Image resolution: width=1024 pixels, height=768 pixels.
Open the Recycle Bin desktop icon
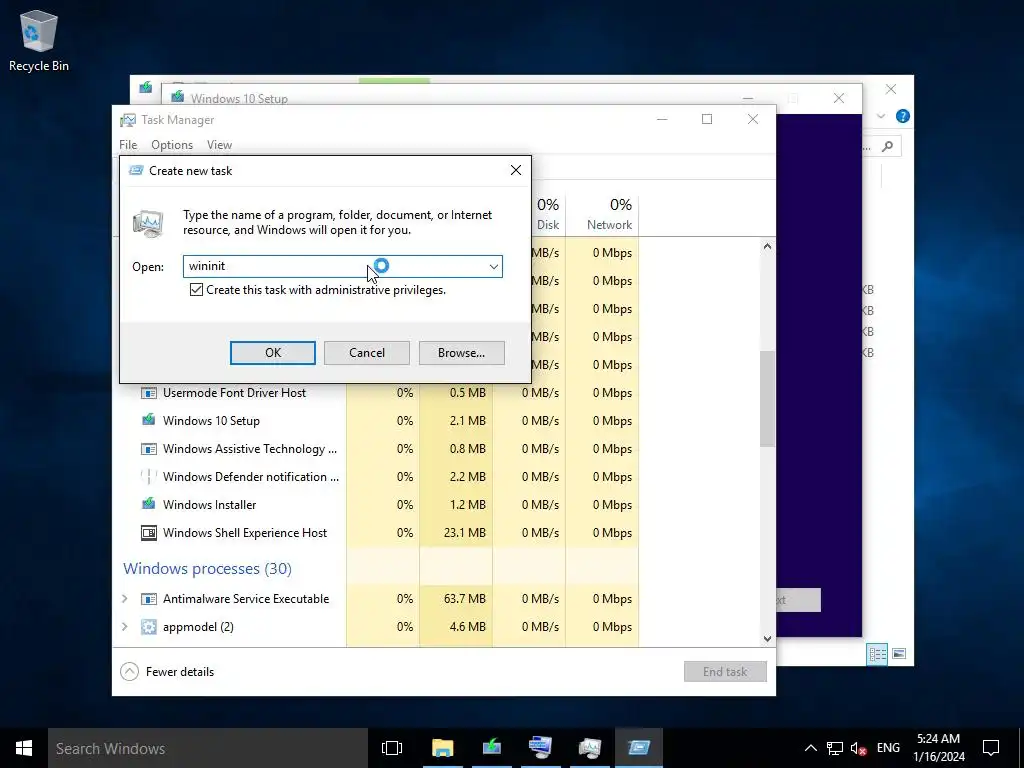(39, 40)
